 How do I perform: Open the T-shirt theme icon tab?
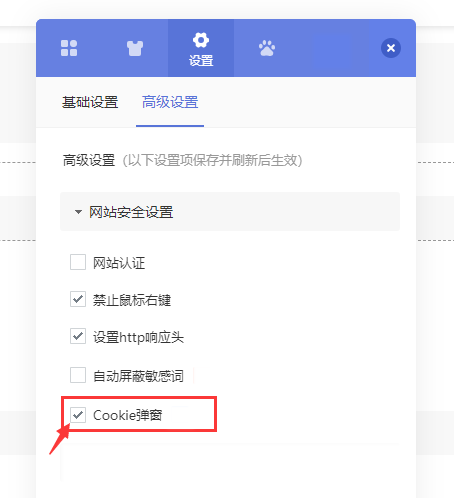[135, 48]
